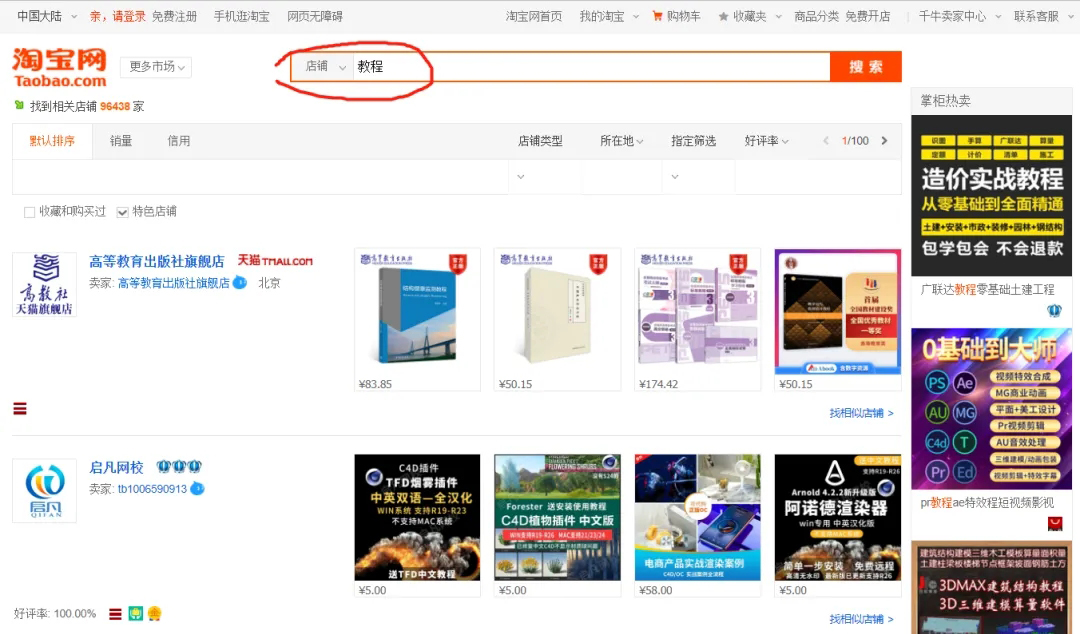Expand 联系客服 dropdown
1080x634 pixels.
point(1043,16)
